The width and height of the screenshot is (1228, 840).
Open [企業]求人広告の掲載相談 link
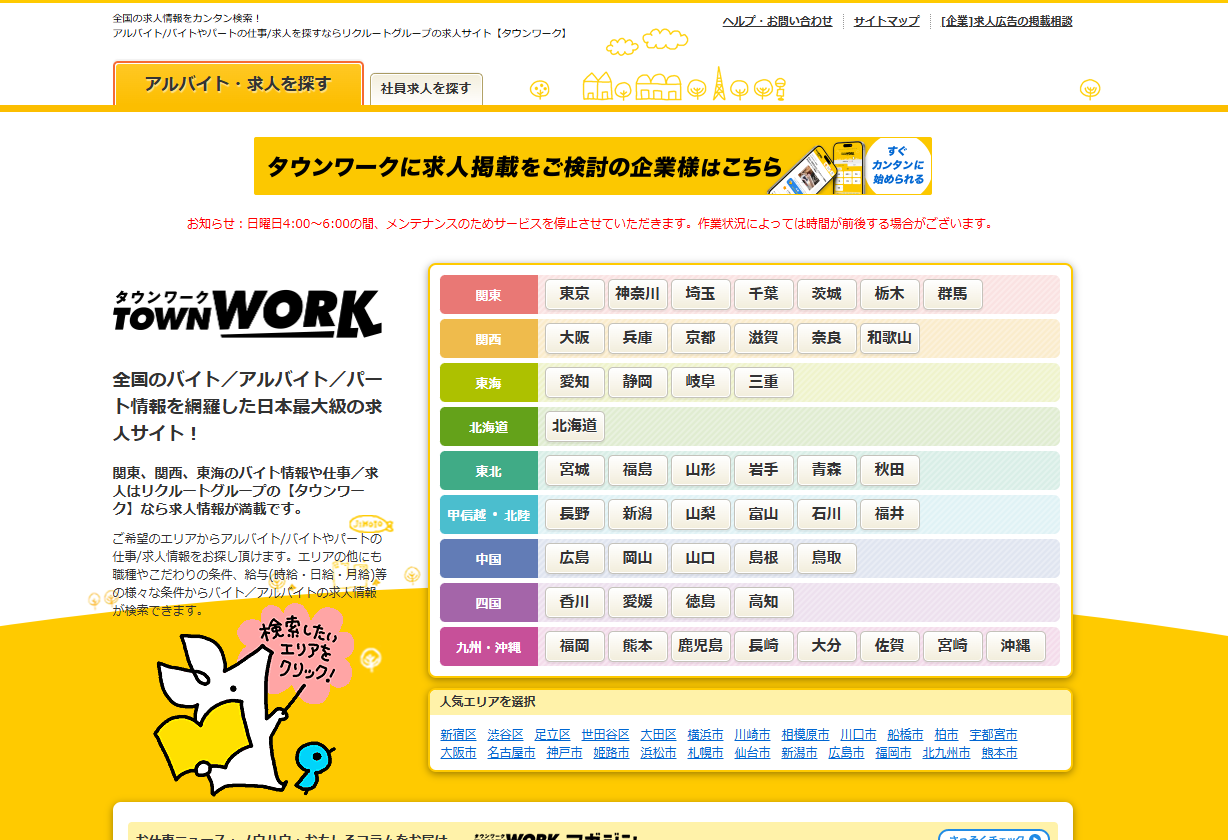point(1006,21)
